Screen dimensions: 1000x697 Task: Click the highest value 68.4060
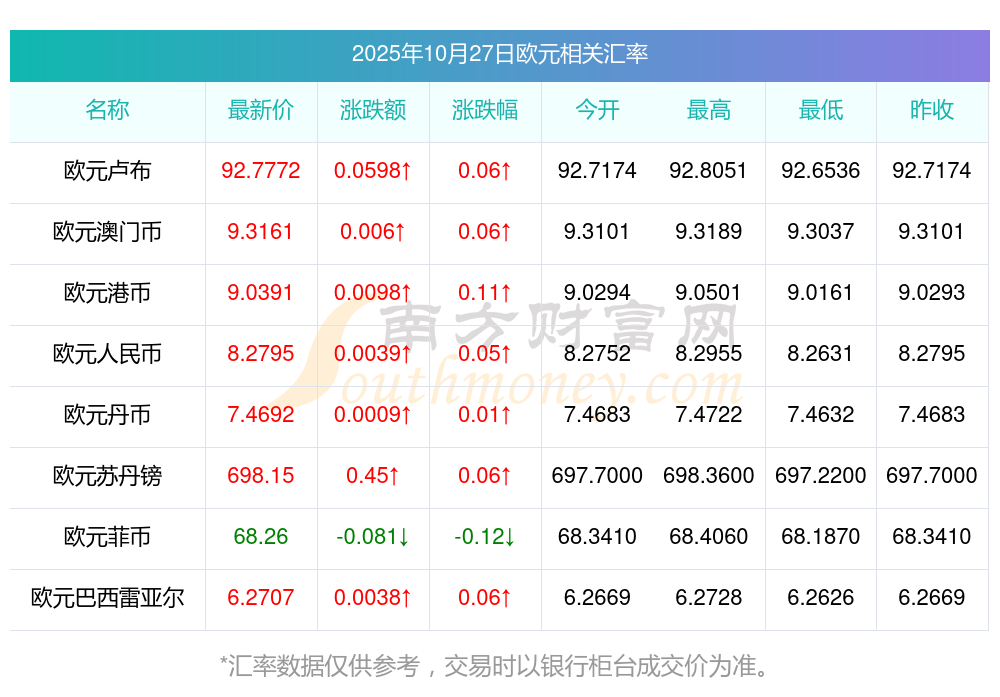pos(709,536)
